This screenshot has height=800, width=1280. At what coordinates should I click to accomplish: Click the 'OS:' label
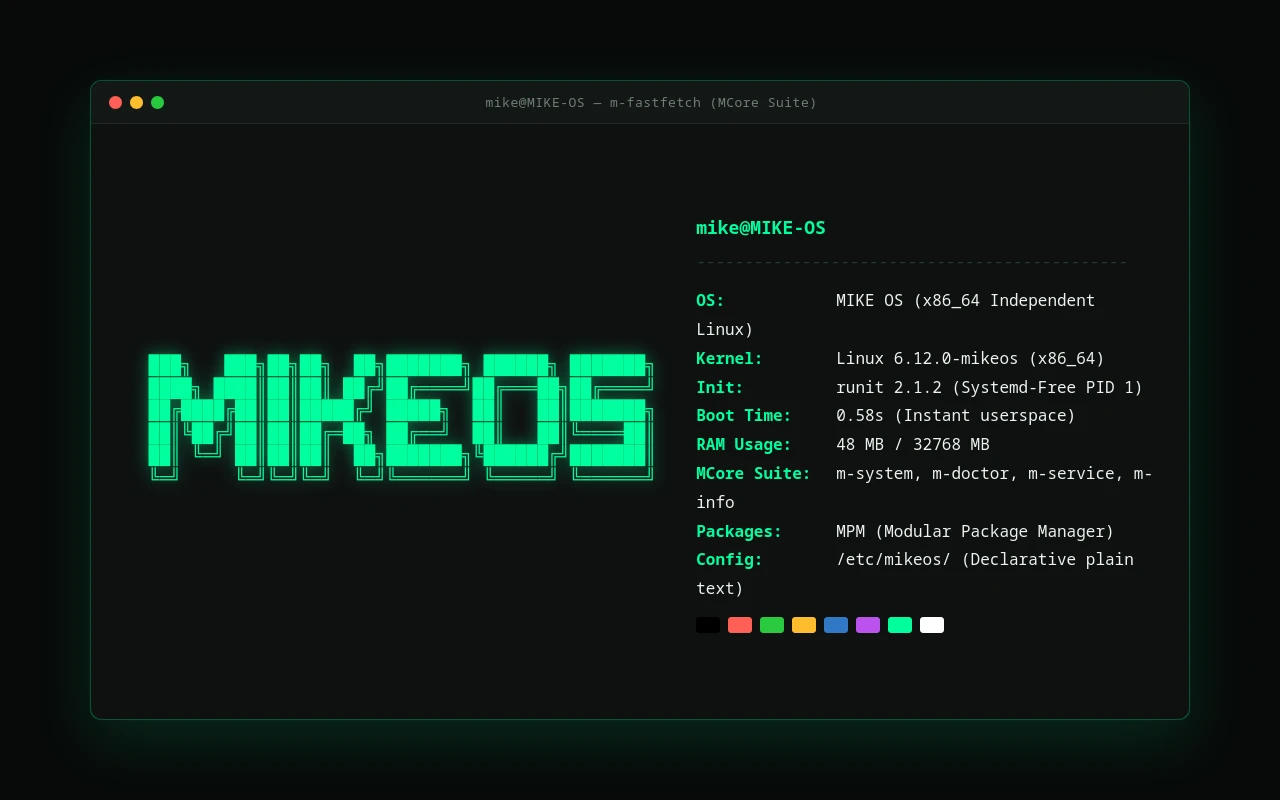[710, 300]
